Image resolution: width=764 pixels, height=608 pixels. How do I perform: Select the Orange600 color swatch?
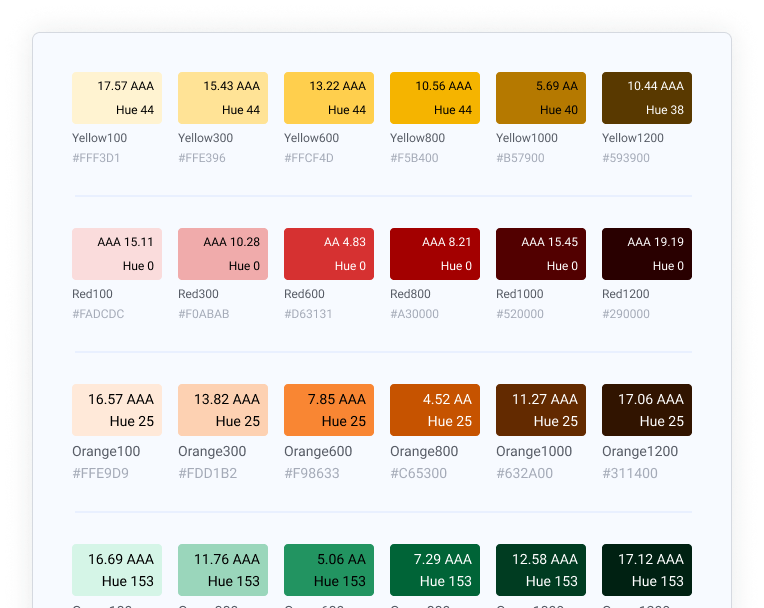(x=329, y=410)
